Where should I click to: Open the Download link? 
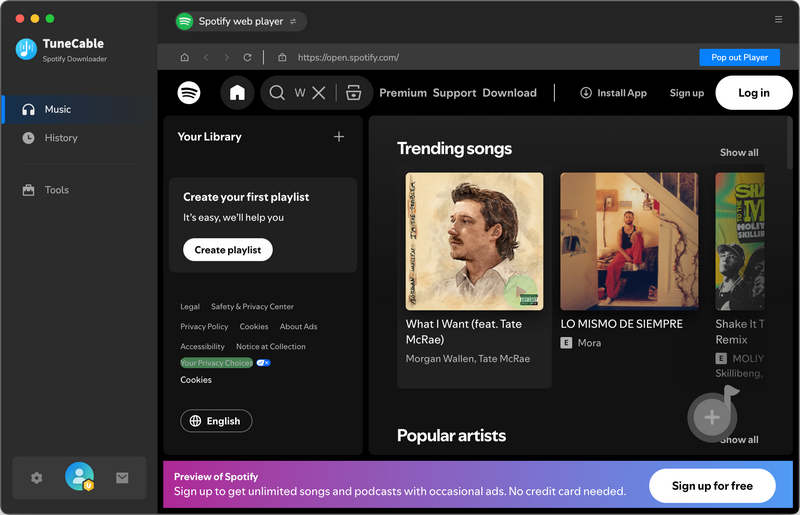(x=510, y=93)
